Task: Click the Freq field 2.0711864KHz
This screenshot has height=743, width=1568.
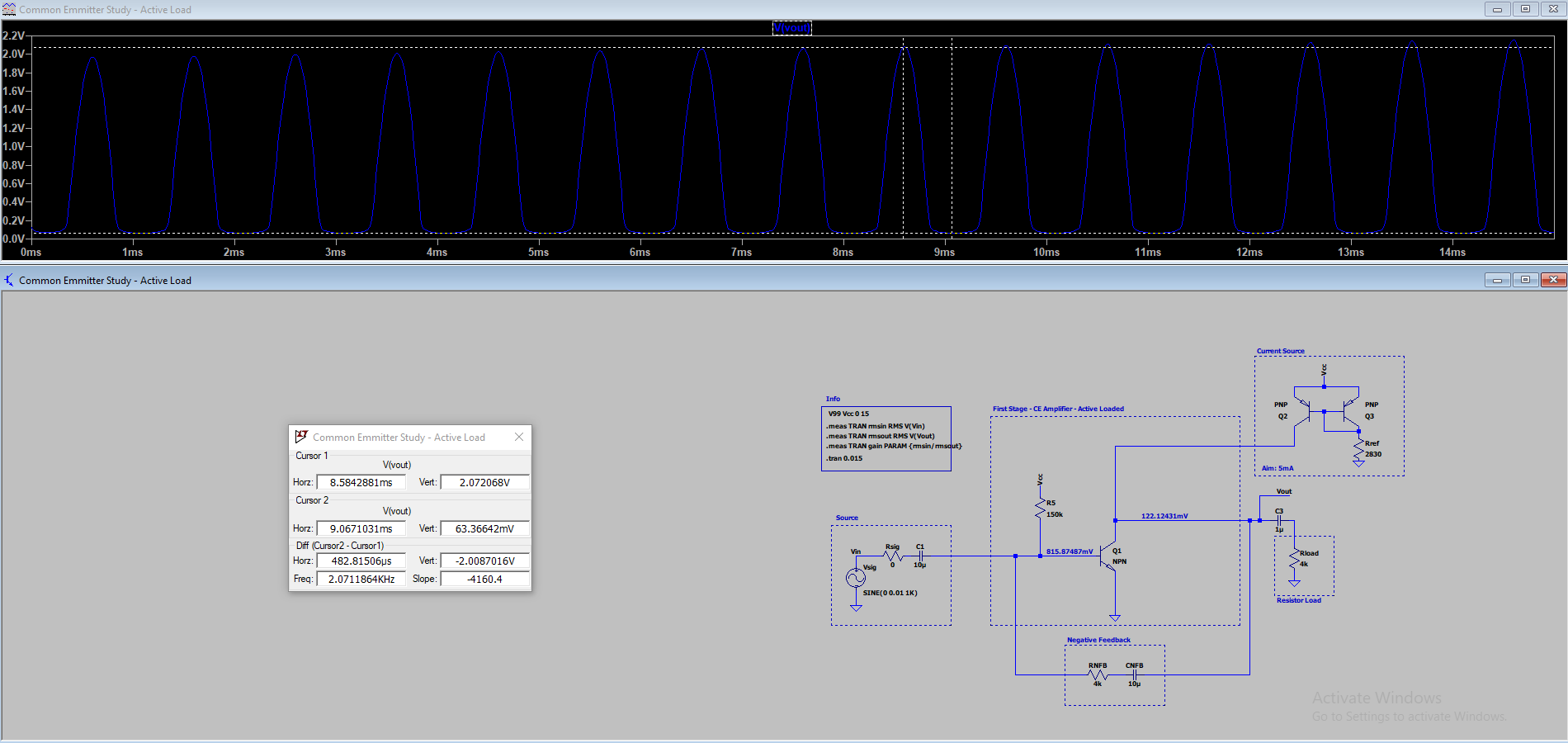Action: pos(361,579)
